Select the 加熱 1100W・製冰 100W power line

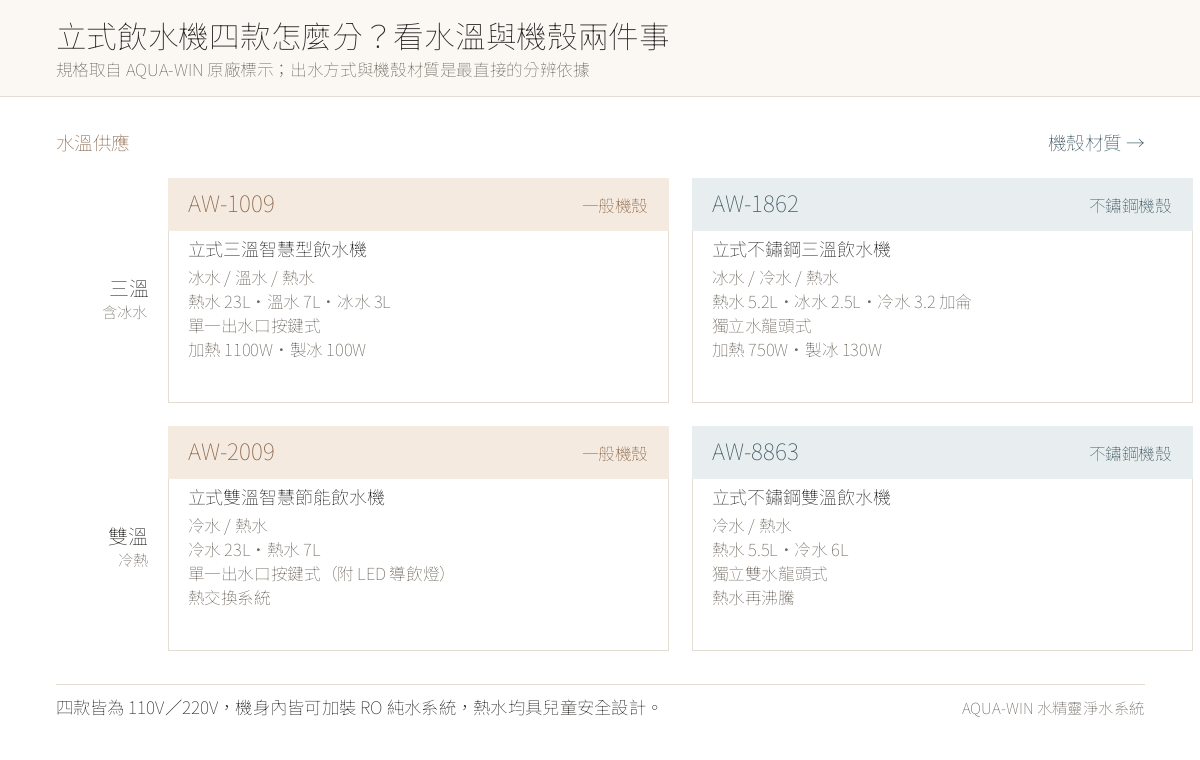(277, 350)
